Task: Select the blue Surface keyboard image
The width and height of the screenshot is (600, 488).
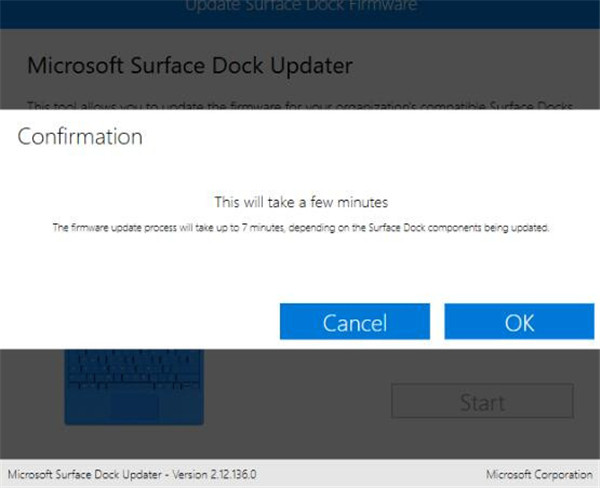Action: [134, 387]
